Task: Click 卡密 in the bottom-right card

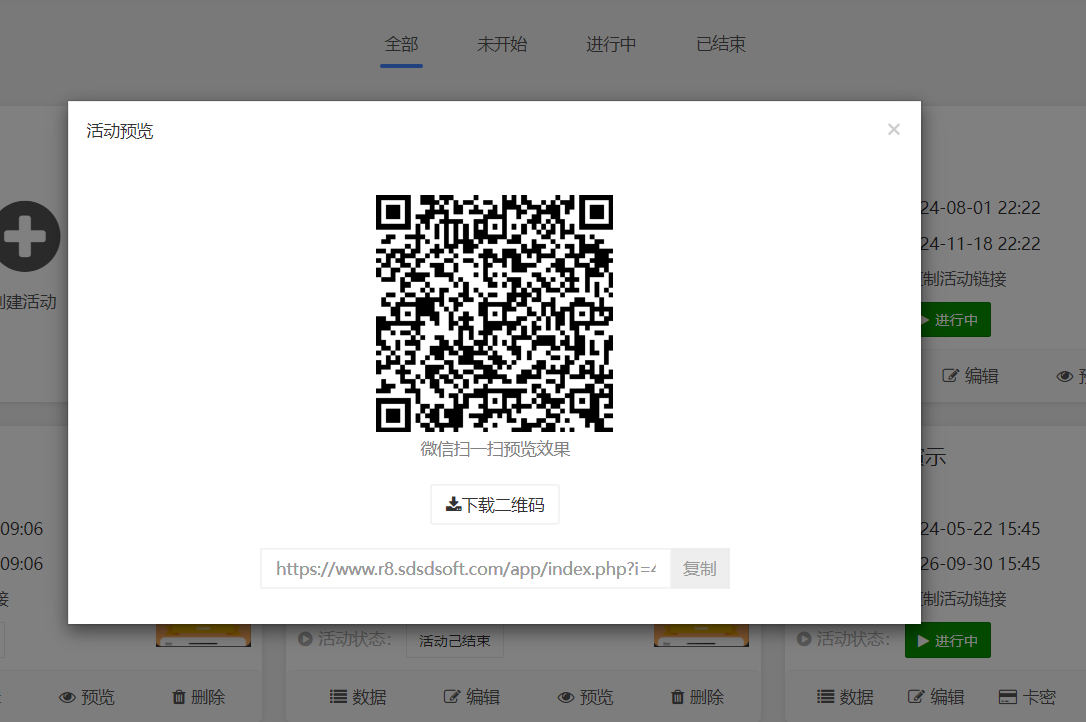Action: tap(1027, 696)
